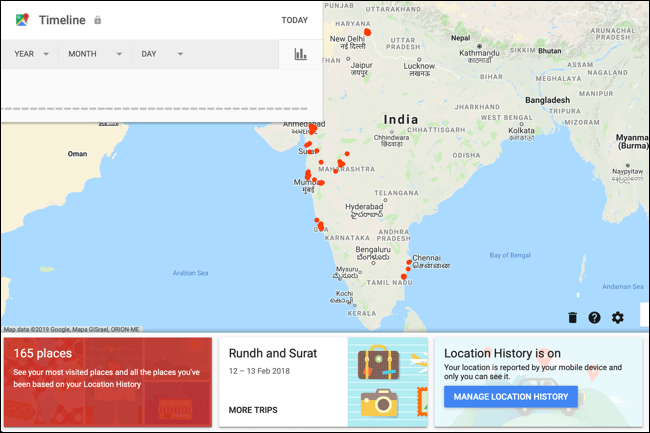
Task: Expand the YEAR dropdown
Action: click(x=32, y=54)
